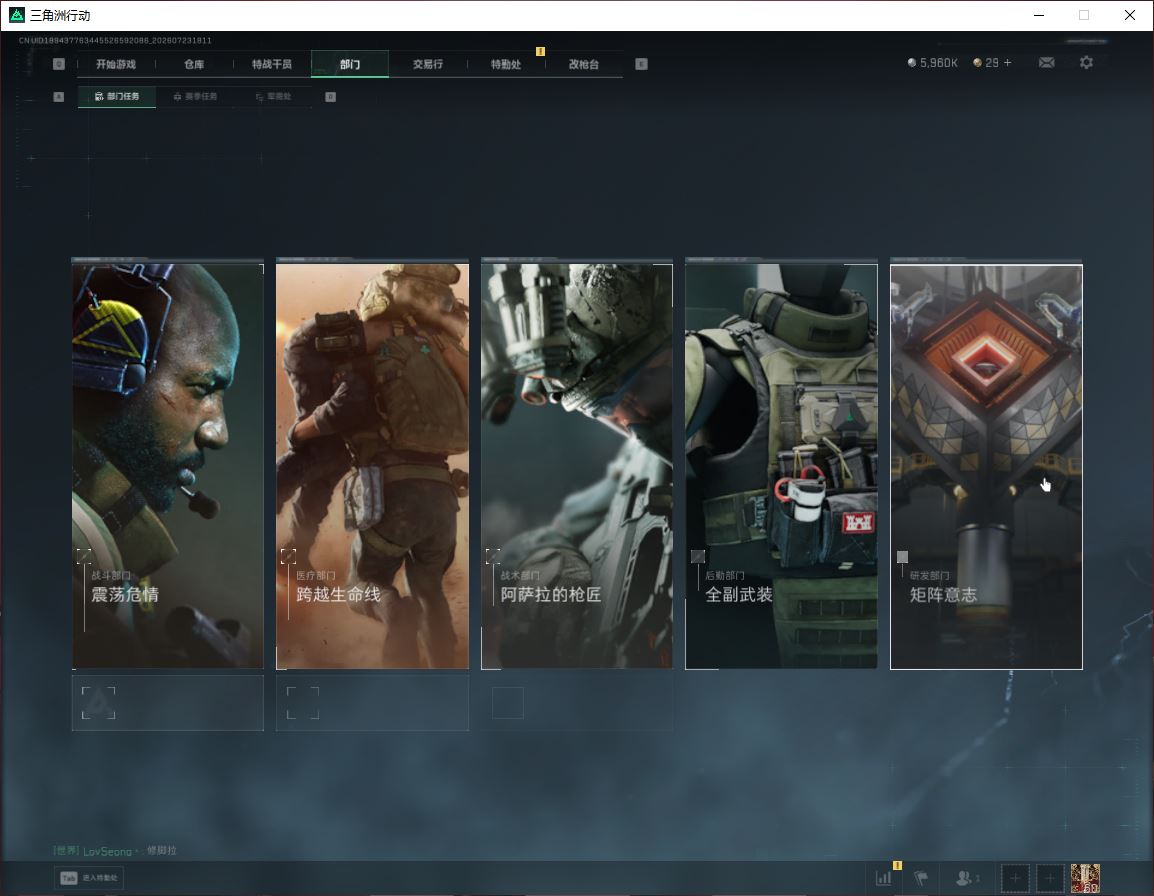Click the first empty squad plus slot
1154x896 pixels.
tap(1015, 878)
